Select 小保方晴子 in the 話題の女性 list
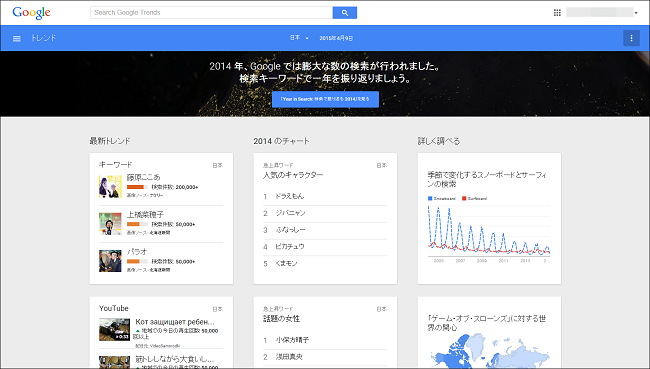 292,340
